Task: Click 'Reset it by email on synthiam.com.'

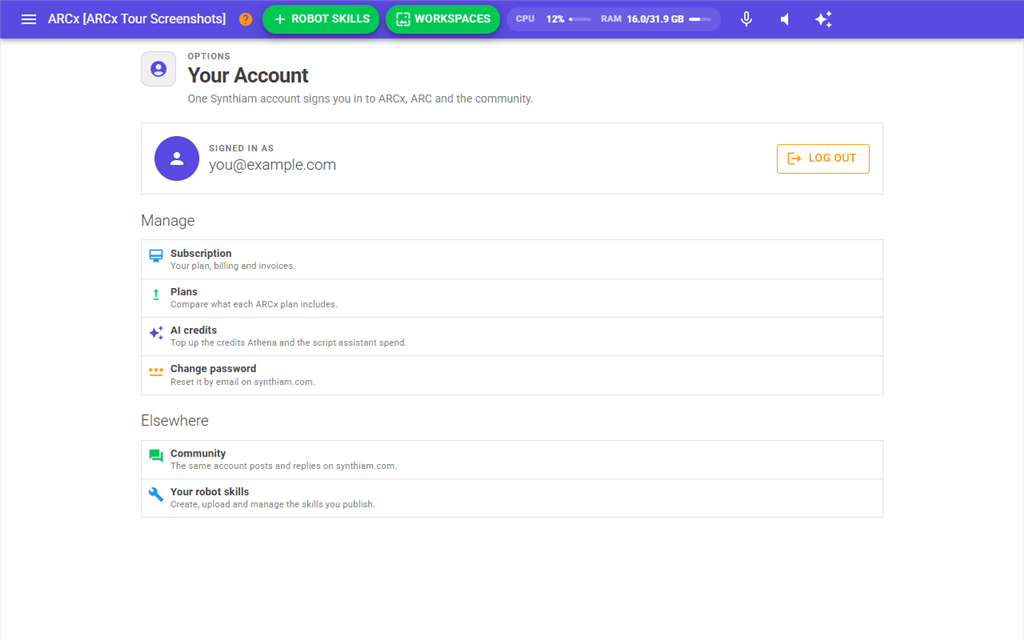Action: [x=242, y=381]
